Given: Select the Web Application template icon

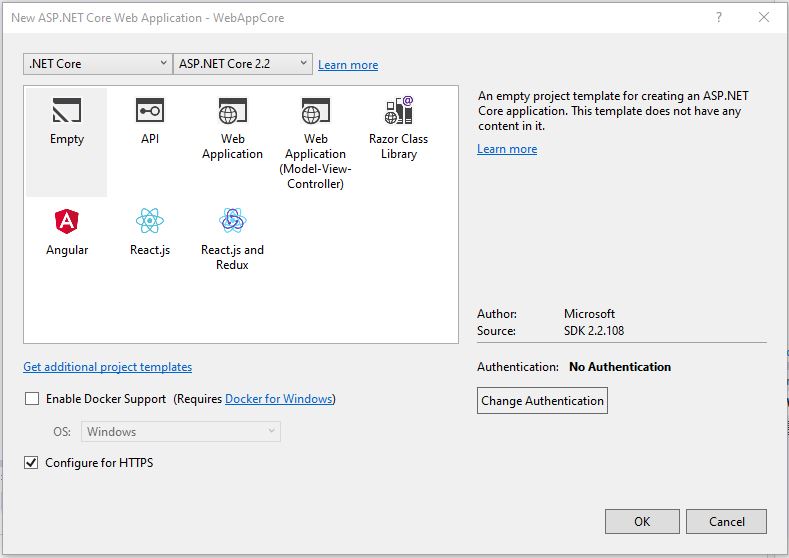Looking at the screenshot, I should pyautogui.click(x=232, y=111).
